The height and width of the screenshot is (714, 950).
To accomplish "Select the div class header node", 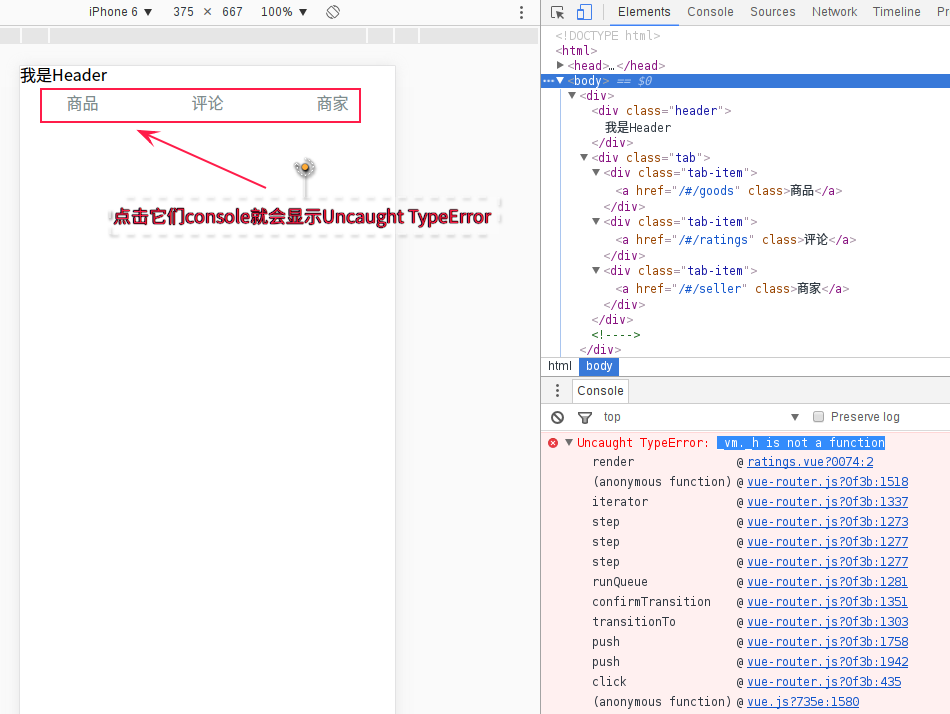I will click(661, 111).
